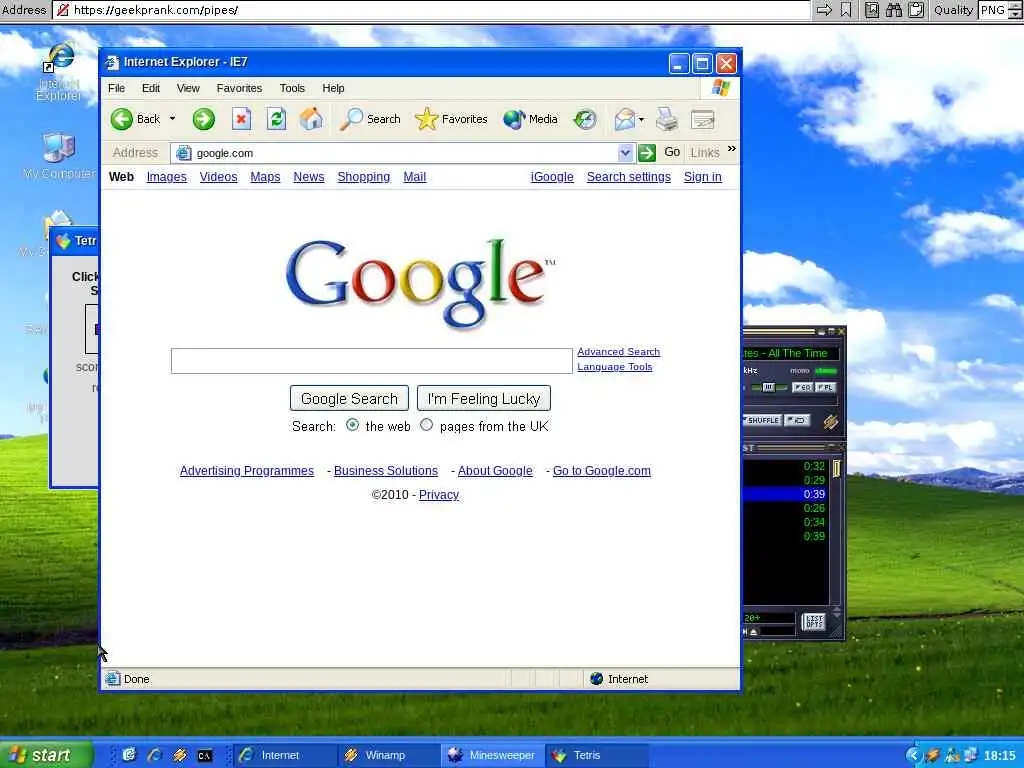This screenshot has width=1024, height=768.
Task: Open Search pane from IE toolbar
Action: (370, 119)
